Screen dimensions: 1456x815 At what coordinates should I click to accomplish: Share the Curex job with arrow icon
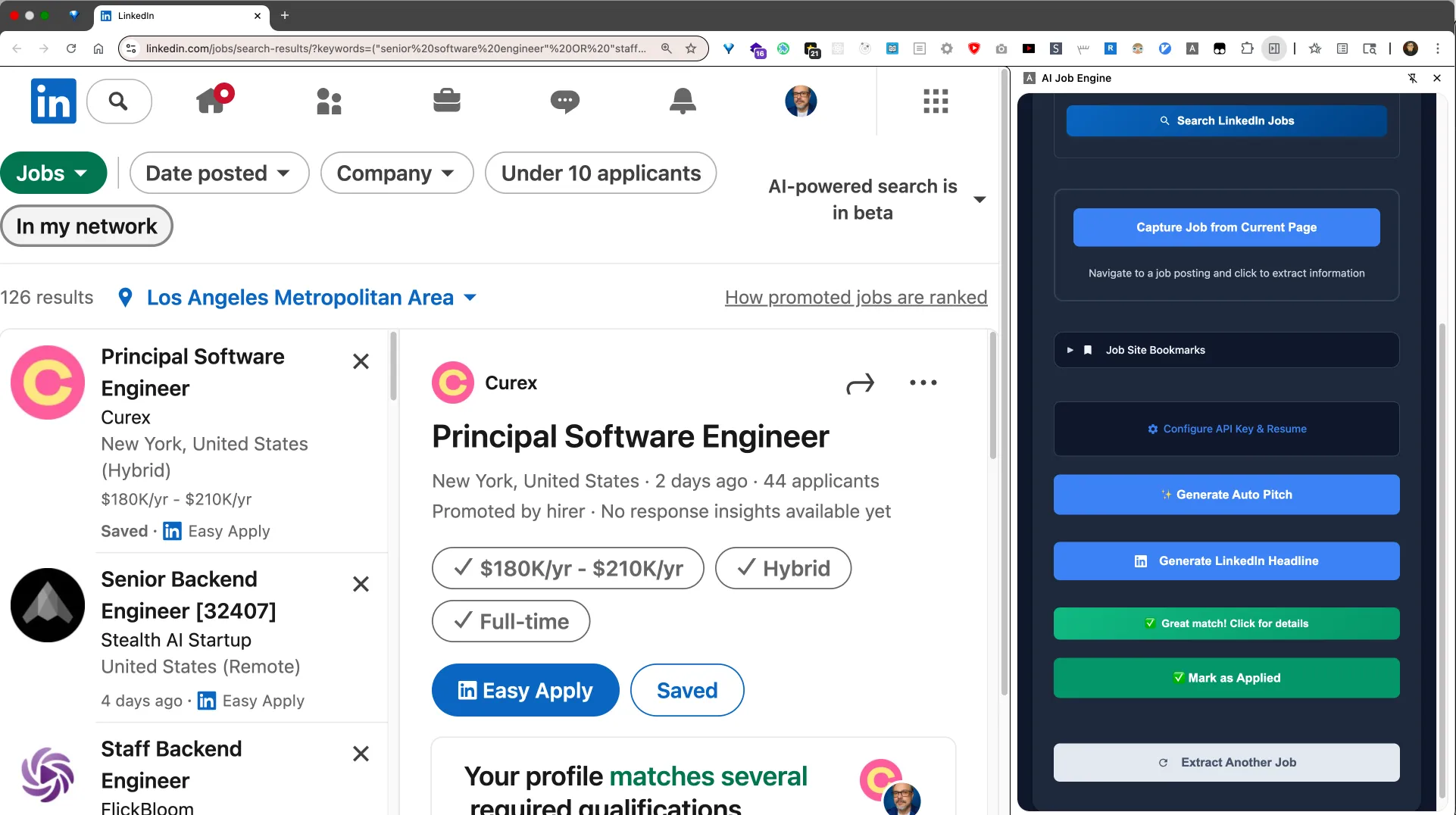[x=860, y=384]
